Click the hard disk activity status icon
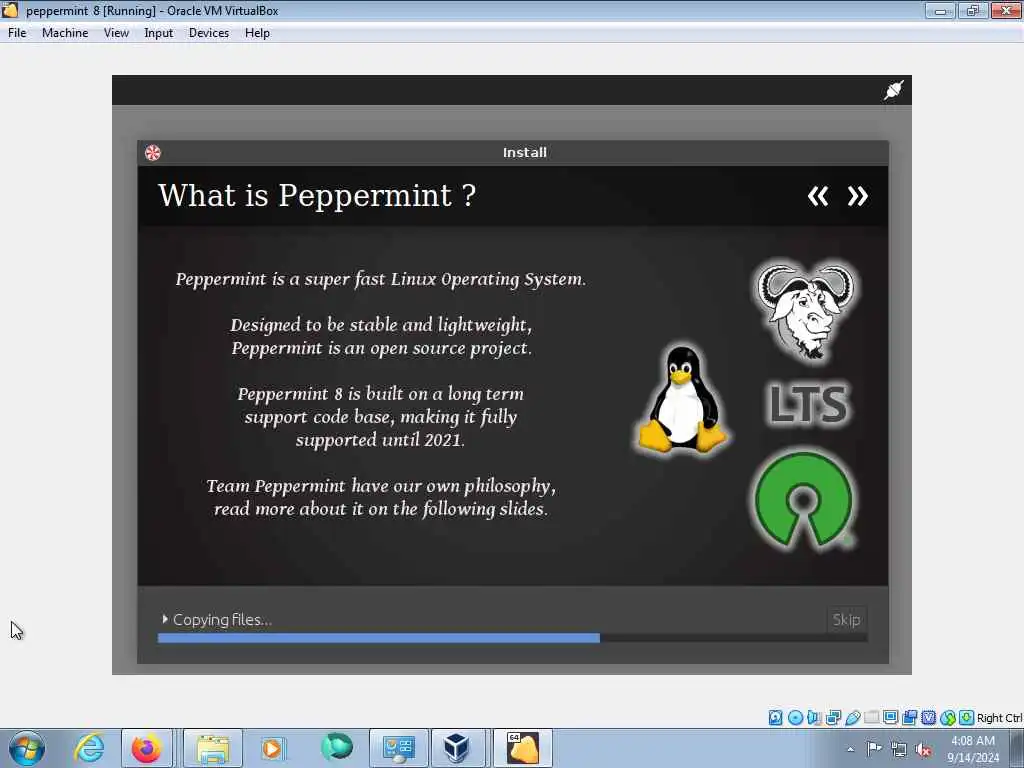Image resolution: width=1024 pixels, height=768 pixels. pos(775,718)
